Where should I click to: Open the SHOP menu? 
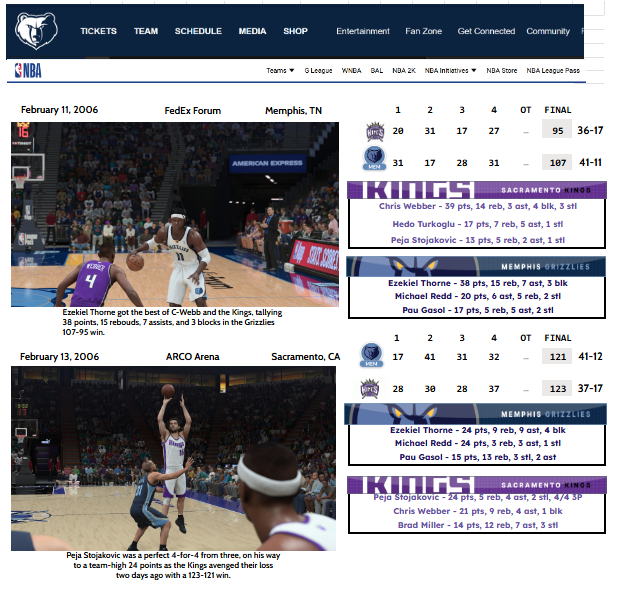click(295, 31)
